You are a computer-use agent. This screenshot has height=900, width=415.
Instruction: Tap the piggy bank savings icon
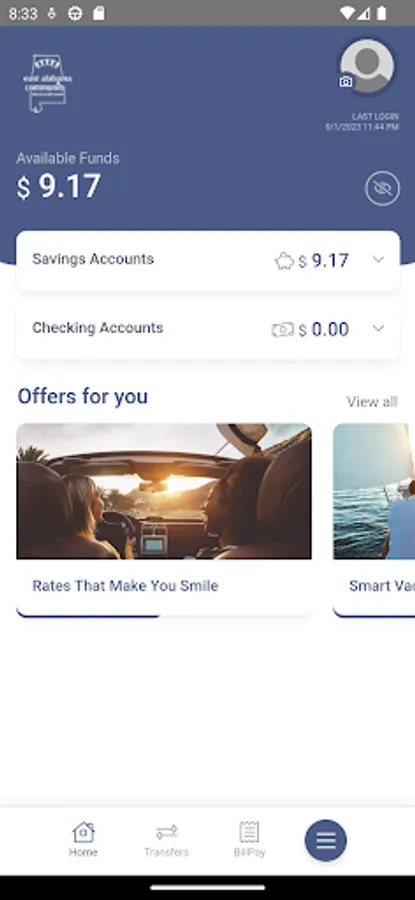284,262
